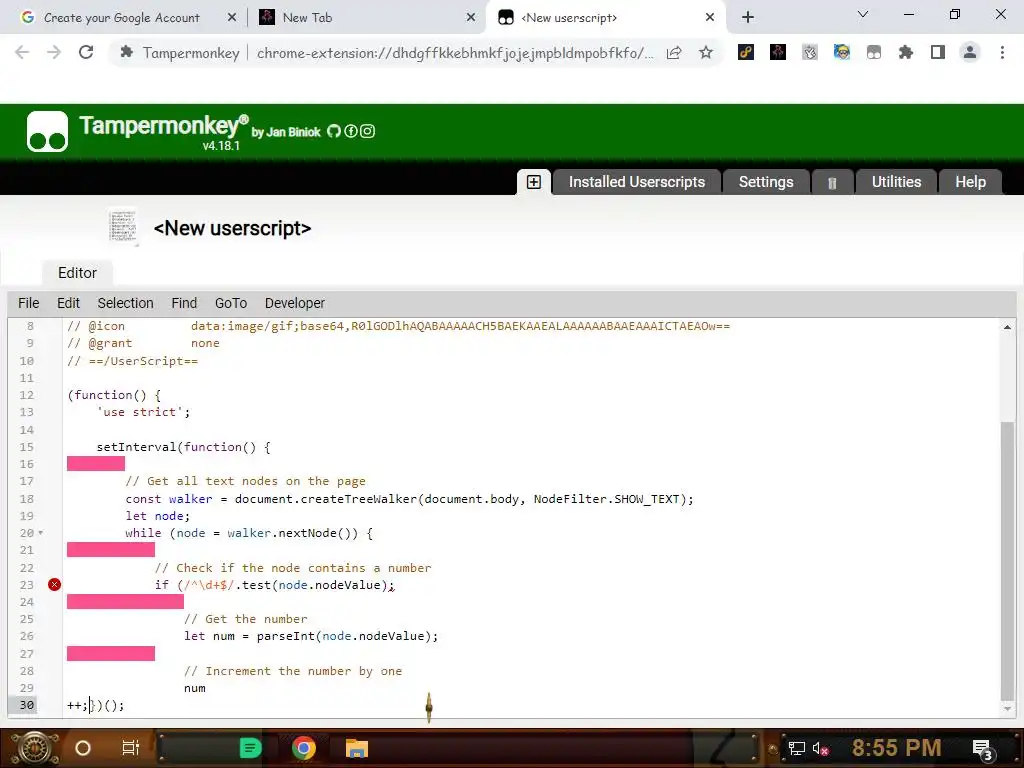
Task: Toggle the browser side panel icon
Action: pyautogui.click(x=938, y=52)
